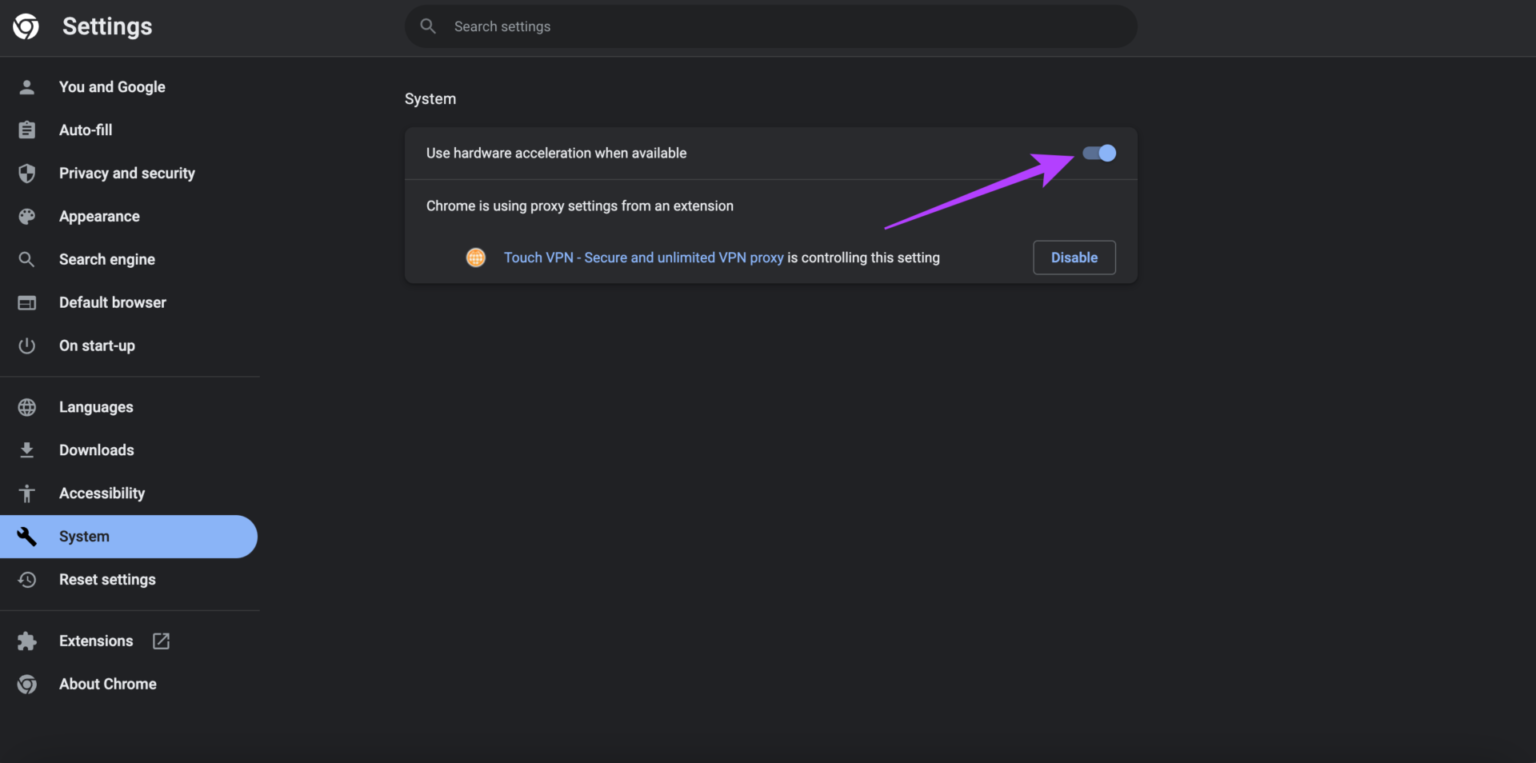This screenshot has height=763, width=1536.
Task: Click the On start-up power icon
Action: click(26, 345)
